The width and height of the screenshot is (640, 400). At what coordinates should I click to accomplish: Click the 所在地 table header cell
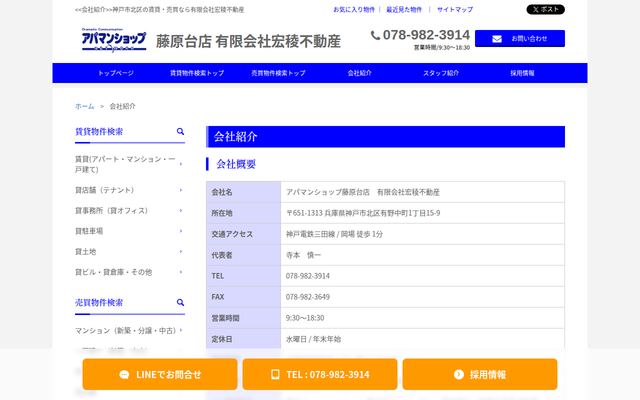tap(243, 213)
